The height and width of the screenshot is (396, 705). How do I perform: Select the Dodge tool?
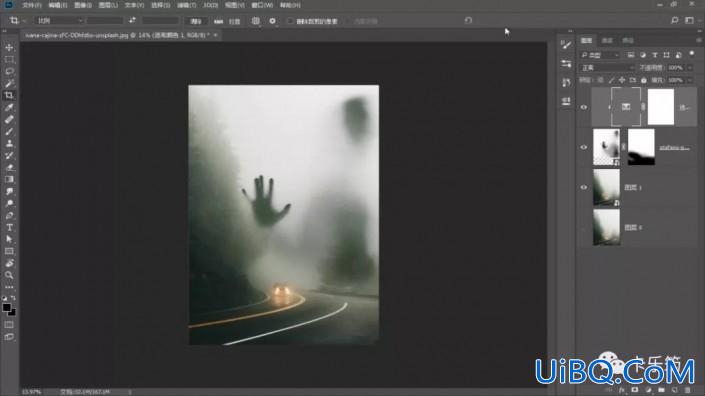(9, 204)
